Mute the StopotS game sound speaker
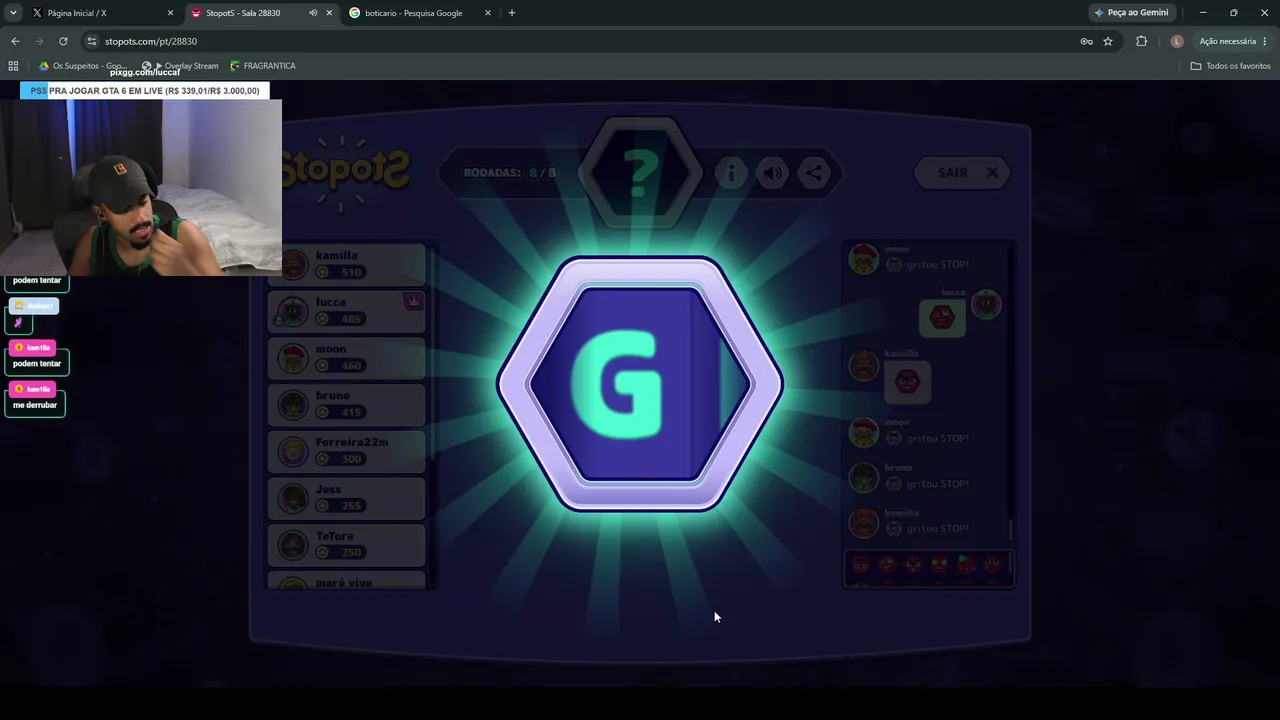Image resolution: width=1280 pixels, height=720 pixels. point(773,173)
